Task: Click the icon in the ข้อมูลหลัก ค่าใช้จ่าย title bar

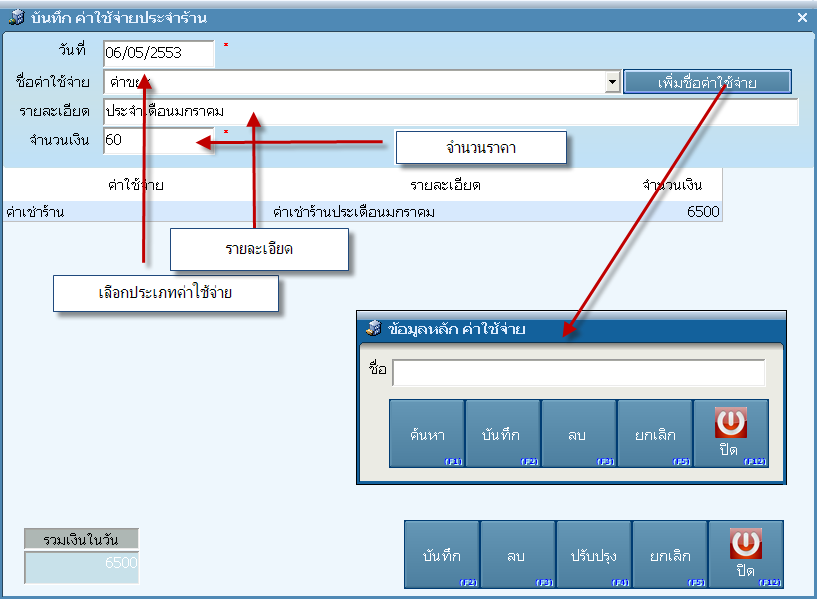Action: (x=374, y=328)
